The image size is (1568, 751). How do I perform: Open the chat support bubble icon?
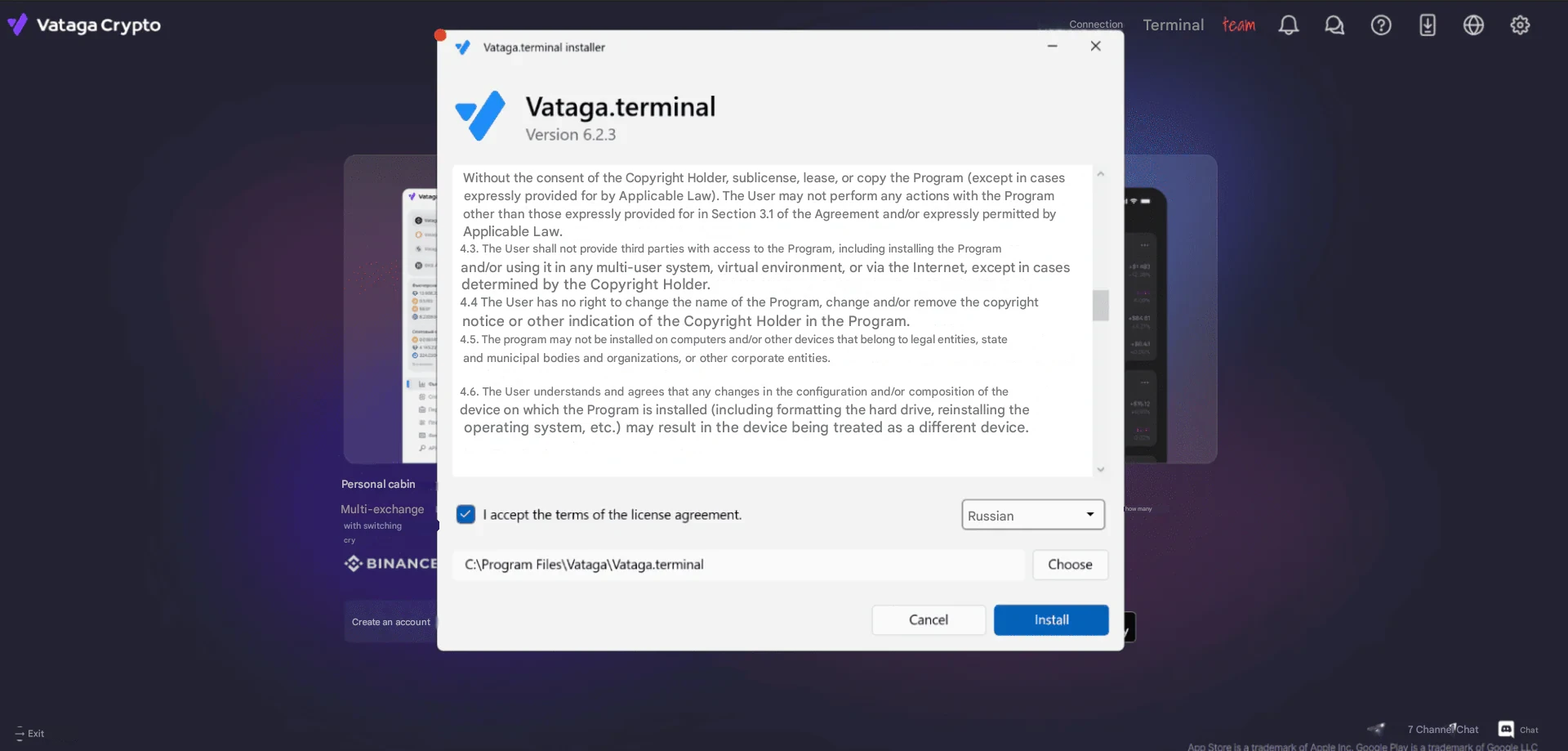pyautogui.click(x=1334, y=25)
